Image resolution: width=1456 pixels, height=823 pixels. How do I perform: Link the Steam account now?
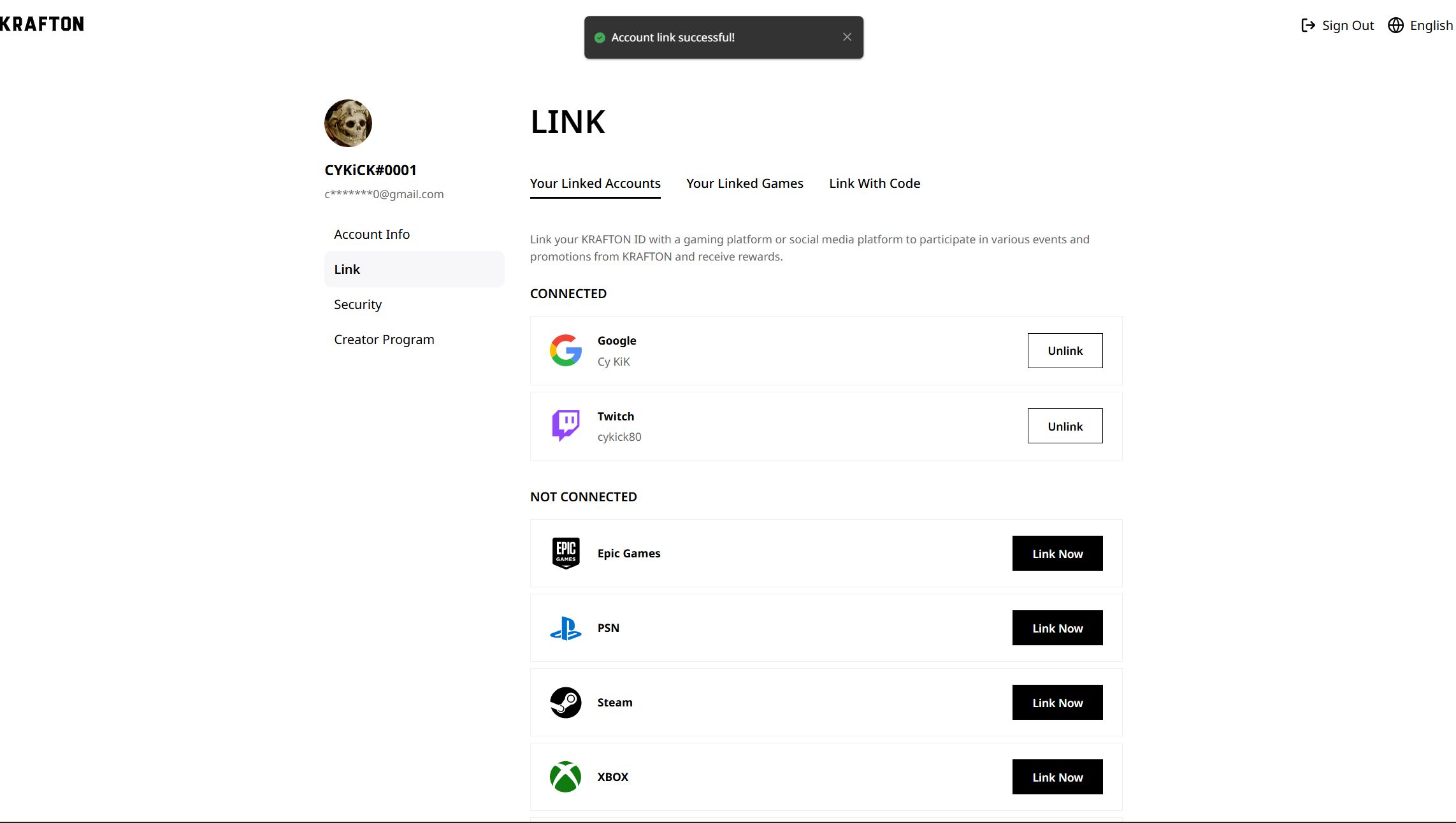pyautogui.click(x=1057, y=703)
